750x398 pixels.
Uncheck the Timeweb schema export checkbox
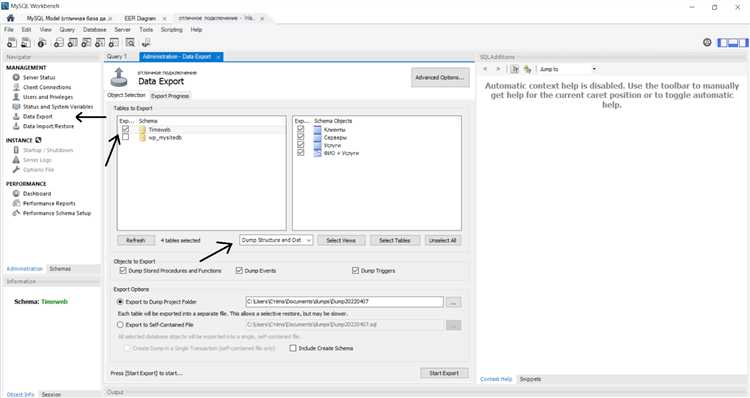125,129
